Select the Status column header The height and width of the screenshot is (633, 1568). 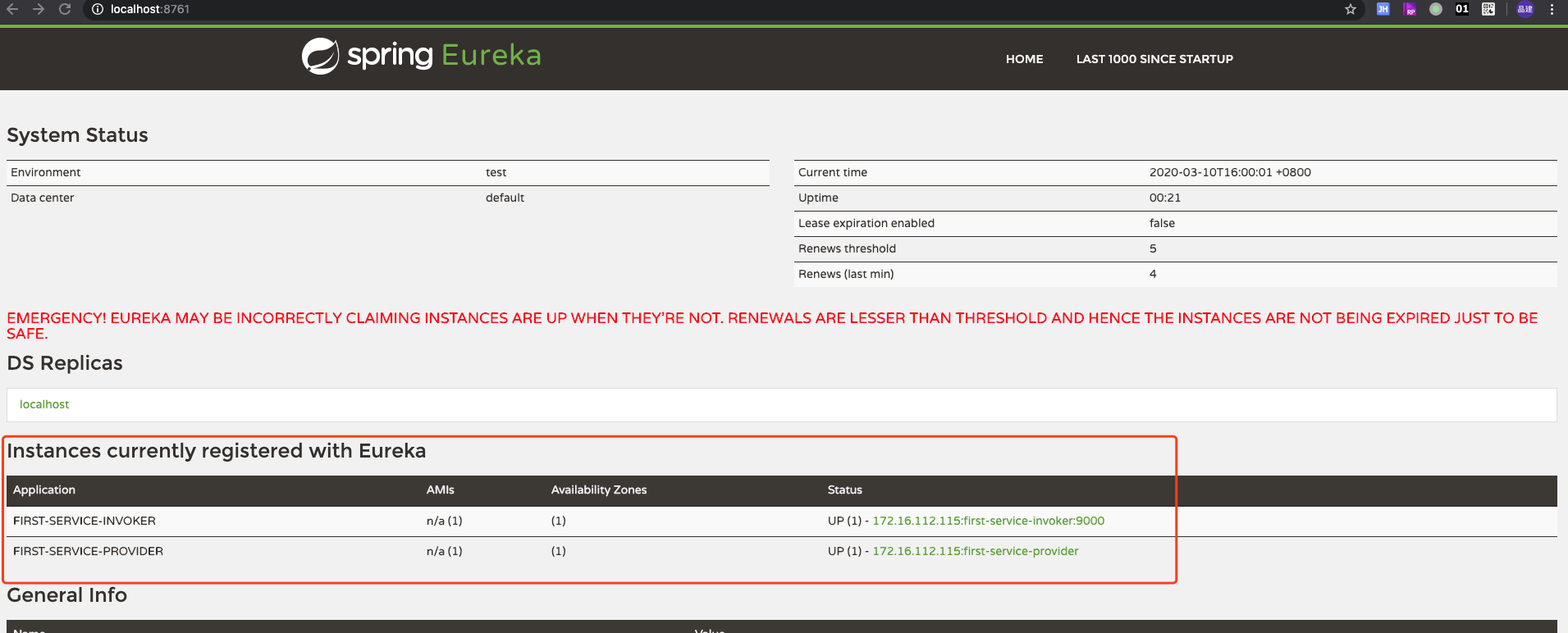coord(845,490)
